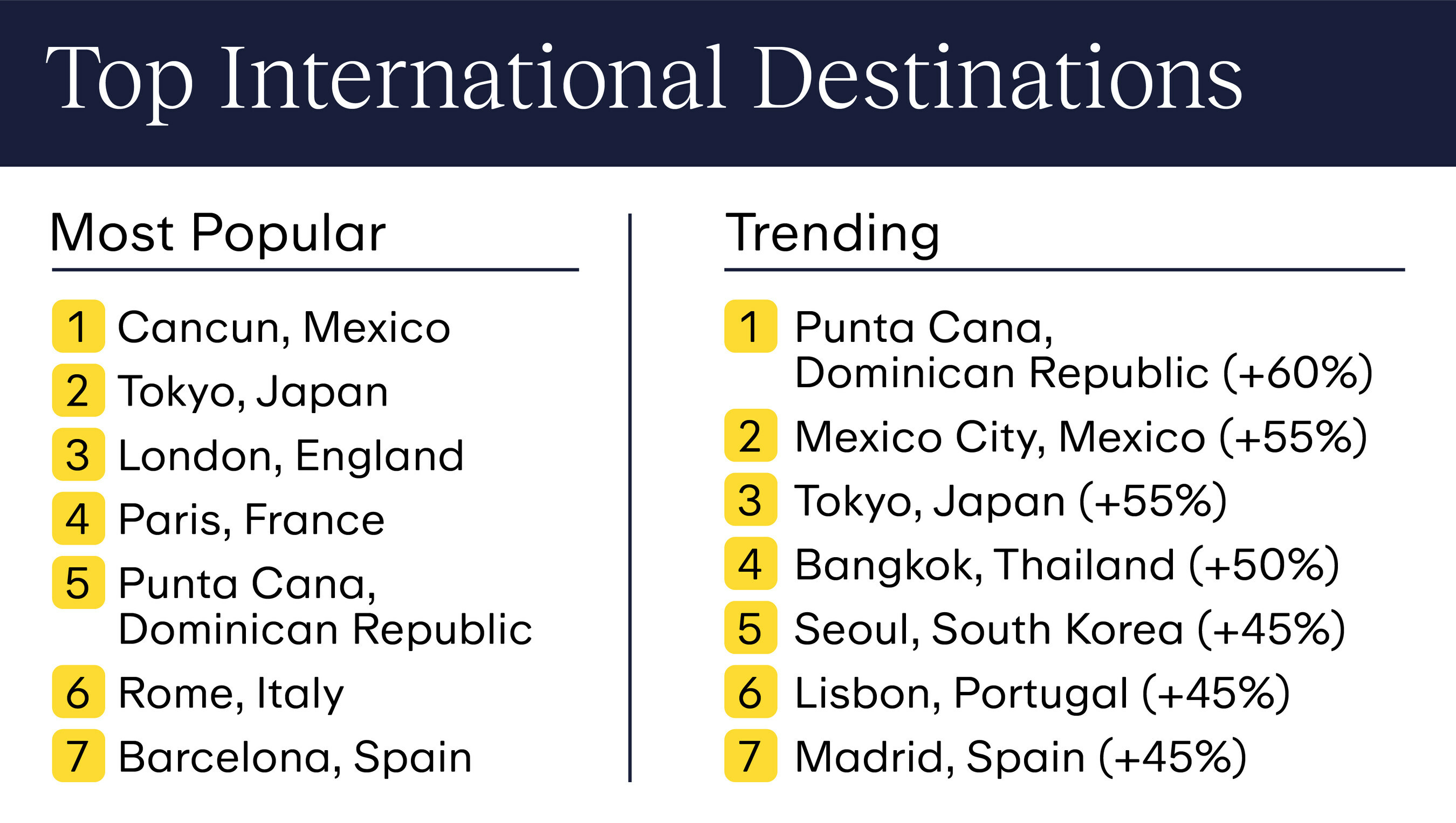Click the Most Popular column heading

click(218, 233)
